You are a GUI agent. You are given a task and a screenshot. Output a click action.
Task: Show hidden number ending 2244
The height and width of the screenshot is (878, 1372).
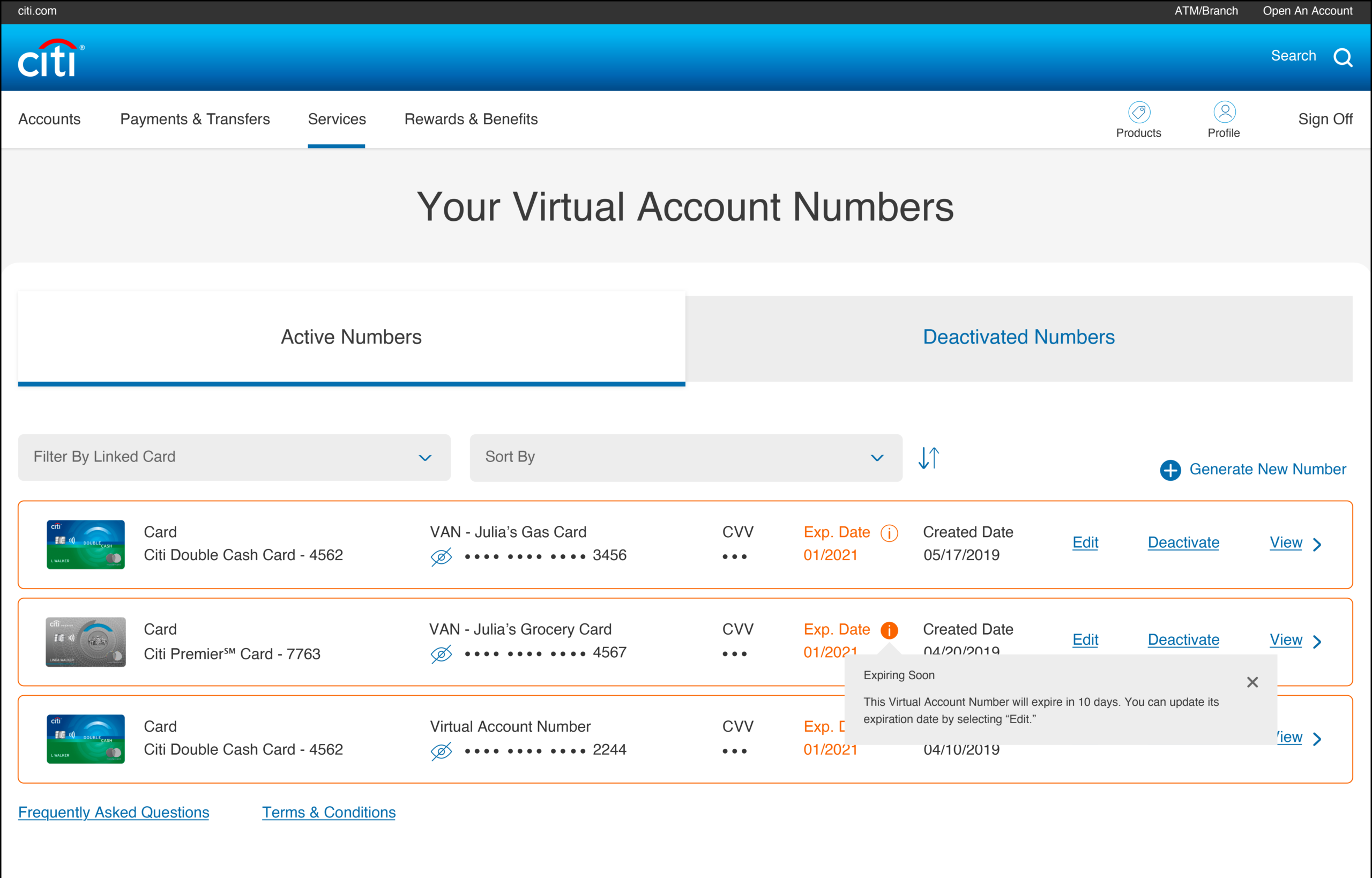click(x=441, y=751)
